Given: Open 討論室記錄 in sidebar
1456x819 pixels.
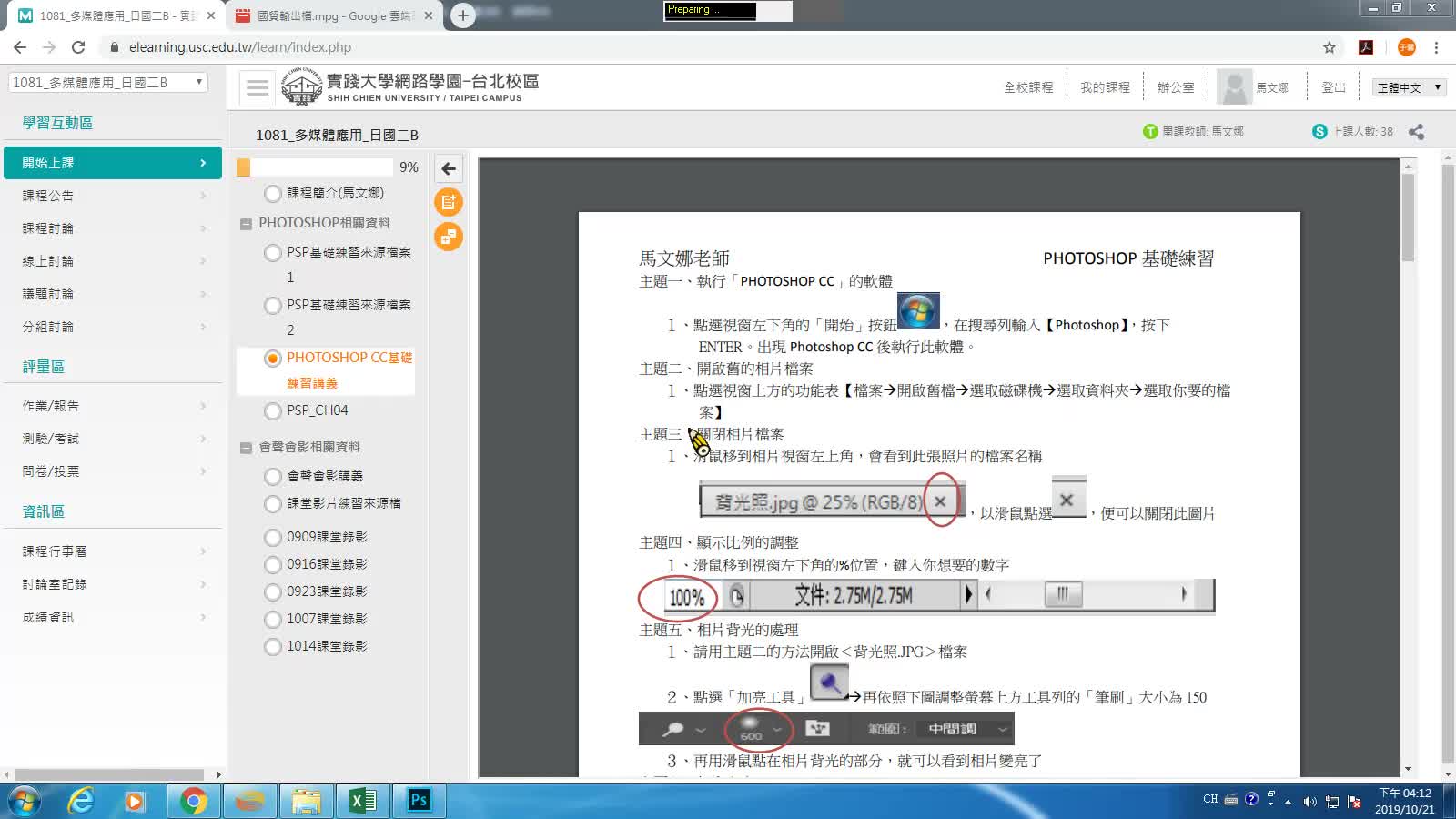Looking at the screenshot, I should 113,584.
